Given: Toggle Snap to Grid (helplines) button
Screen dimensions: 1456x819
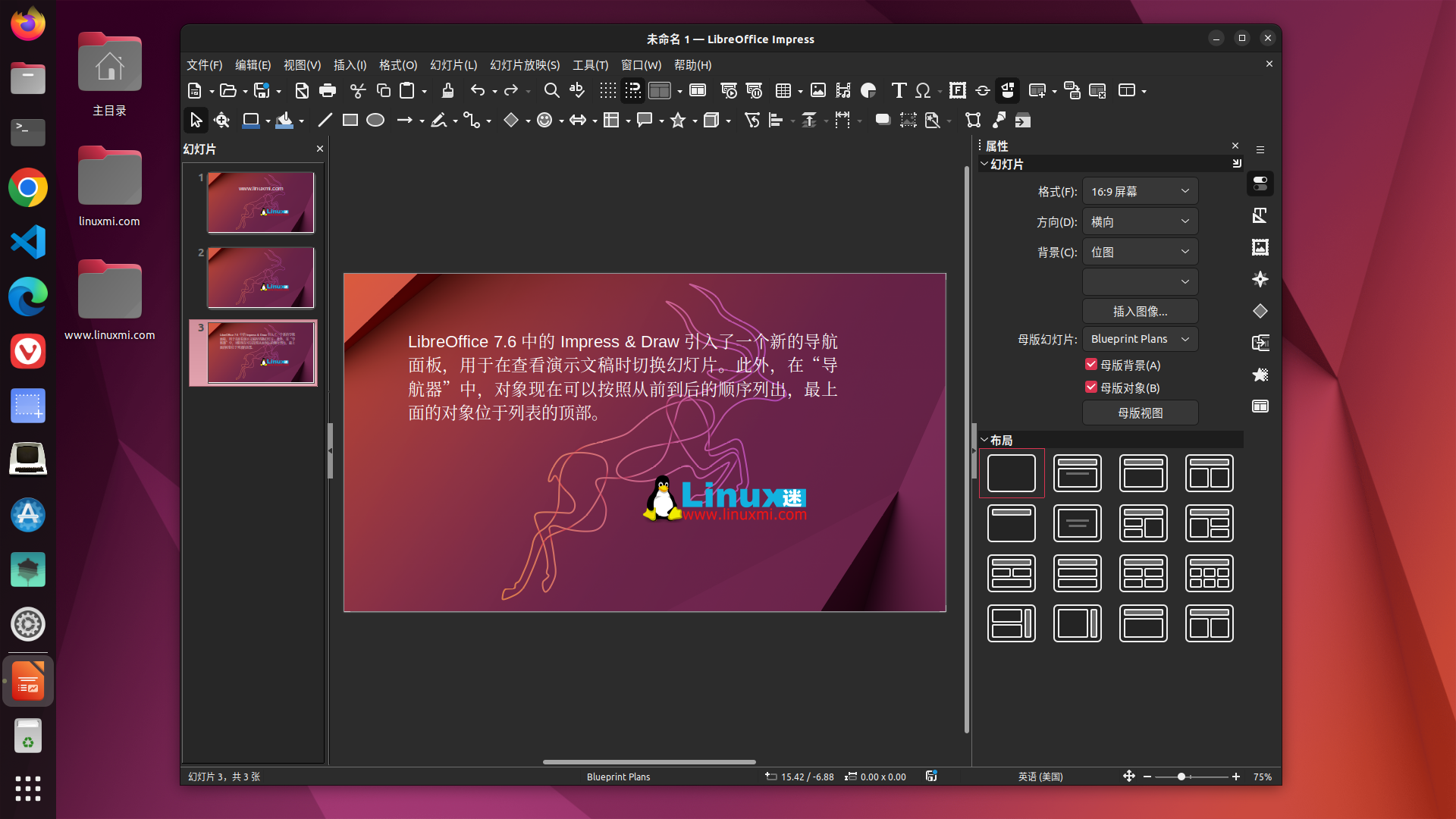Looking at the screenshot, I should point(633,91).
